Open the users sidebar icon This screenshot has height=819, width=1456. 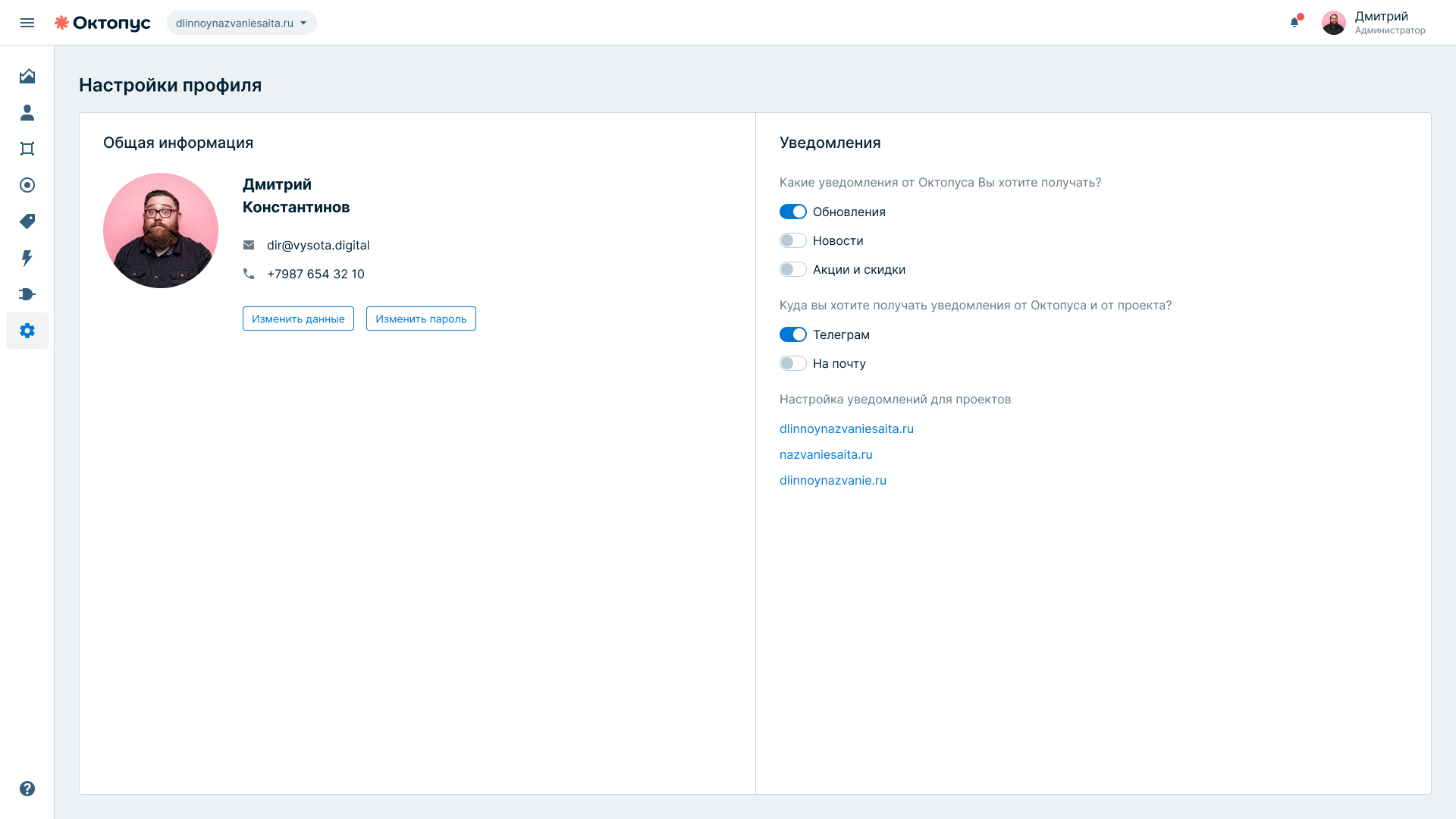(x=27, y=112)
